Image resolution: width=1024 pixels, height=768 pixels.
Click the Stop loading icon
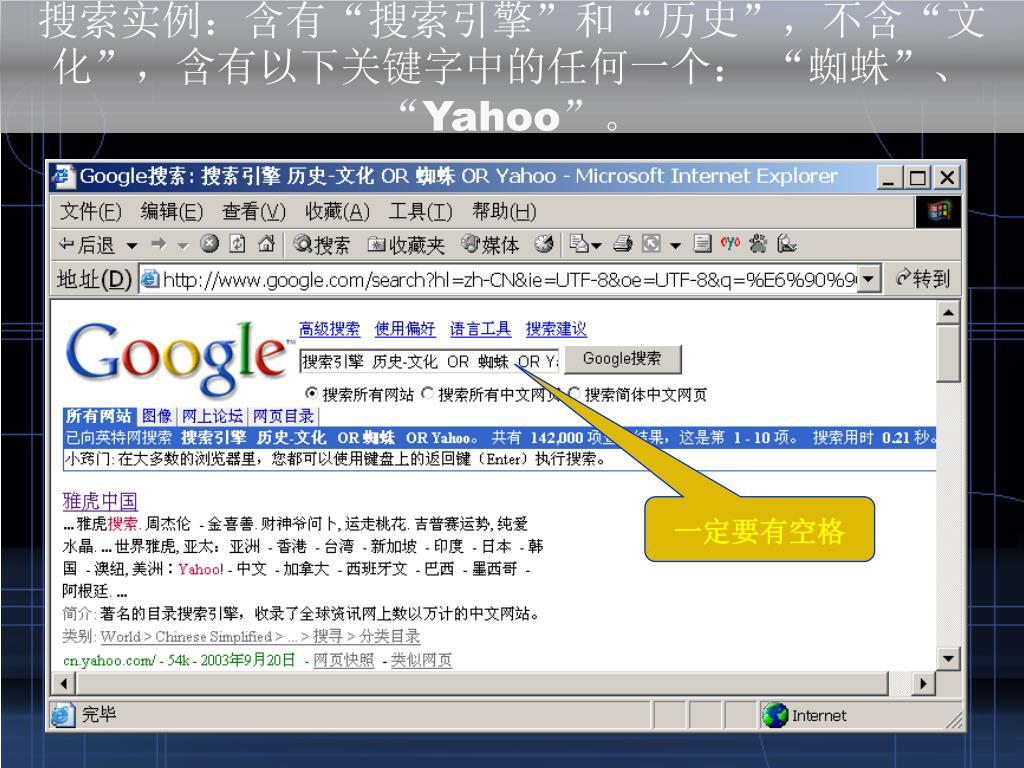pos(209,244)
